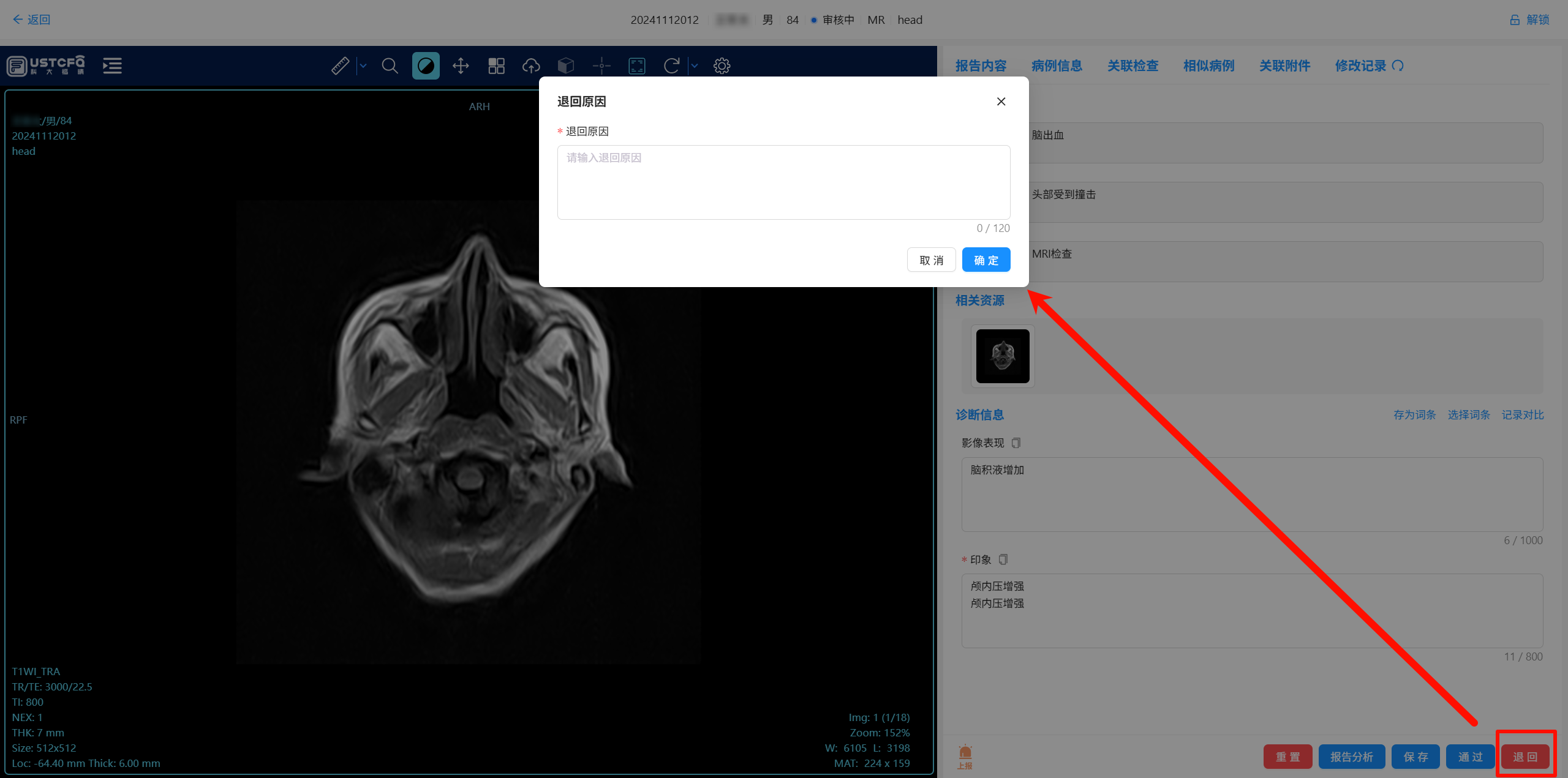Open the 3D cube reconstruction tool
This screenshot has height=778, width=1568.
pos(566,65)
